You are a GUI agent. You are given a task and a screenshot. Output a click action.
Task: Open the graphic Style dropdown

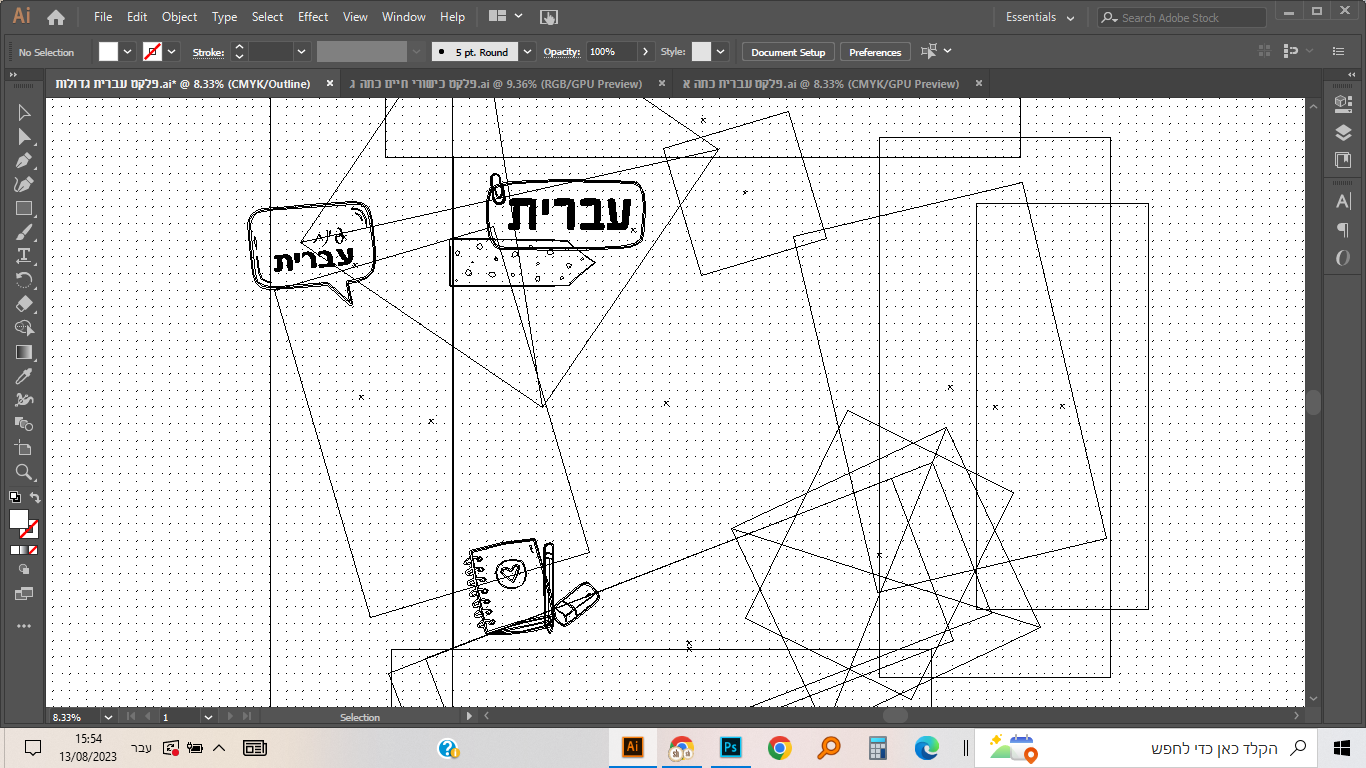[x=721, y=52]
